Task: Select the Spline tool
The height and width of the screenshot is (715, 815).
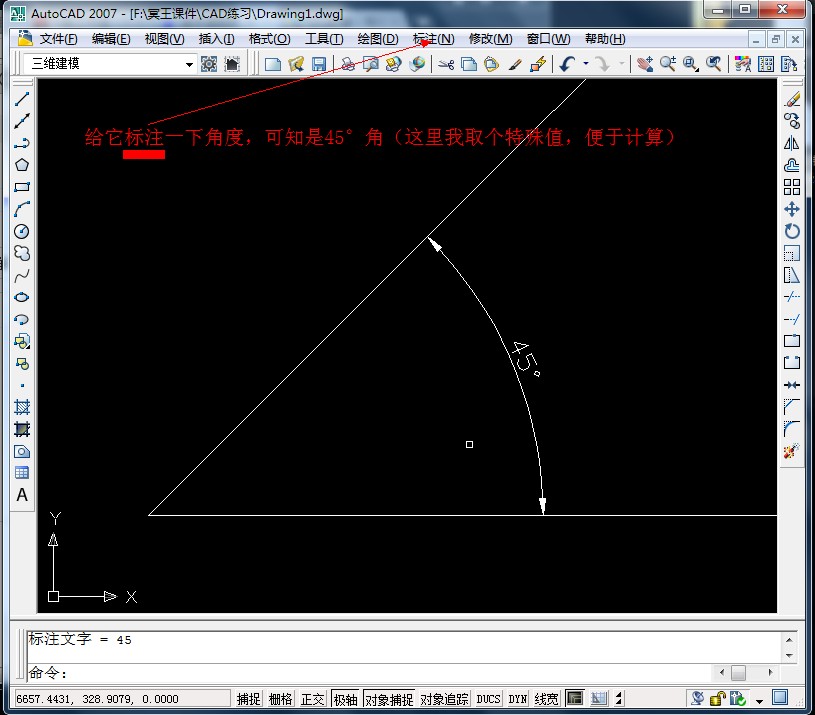Action: 22,275
